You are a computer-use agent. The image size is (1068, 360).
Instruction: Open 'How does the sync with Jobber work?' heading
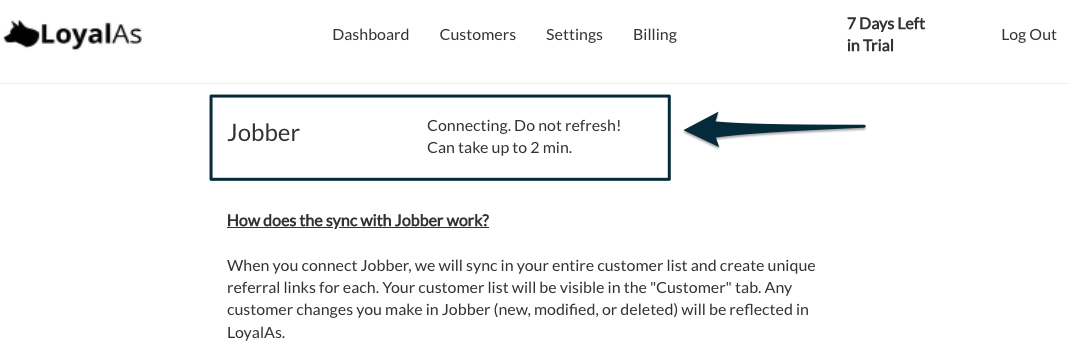tap(358, 220)
